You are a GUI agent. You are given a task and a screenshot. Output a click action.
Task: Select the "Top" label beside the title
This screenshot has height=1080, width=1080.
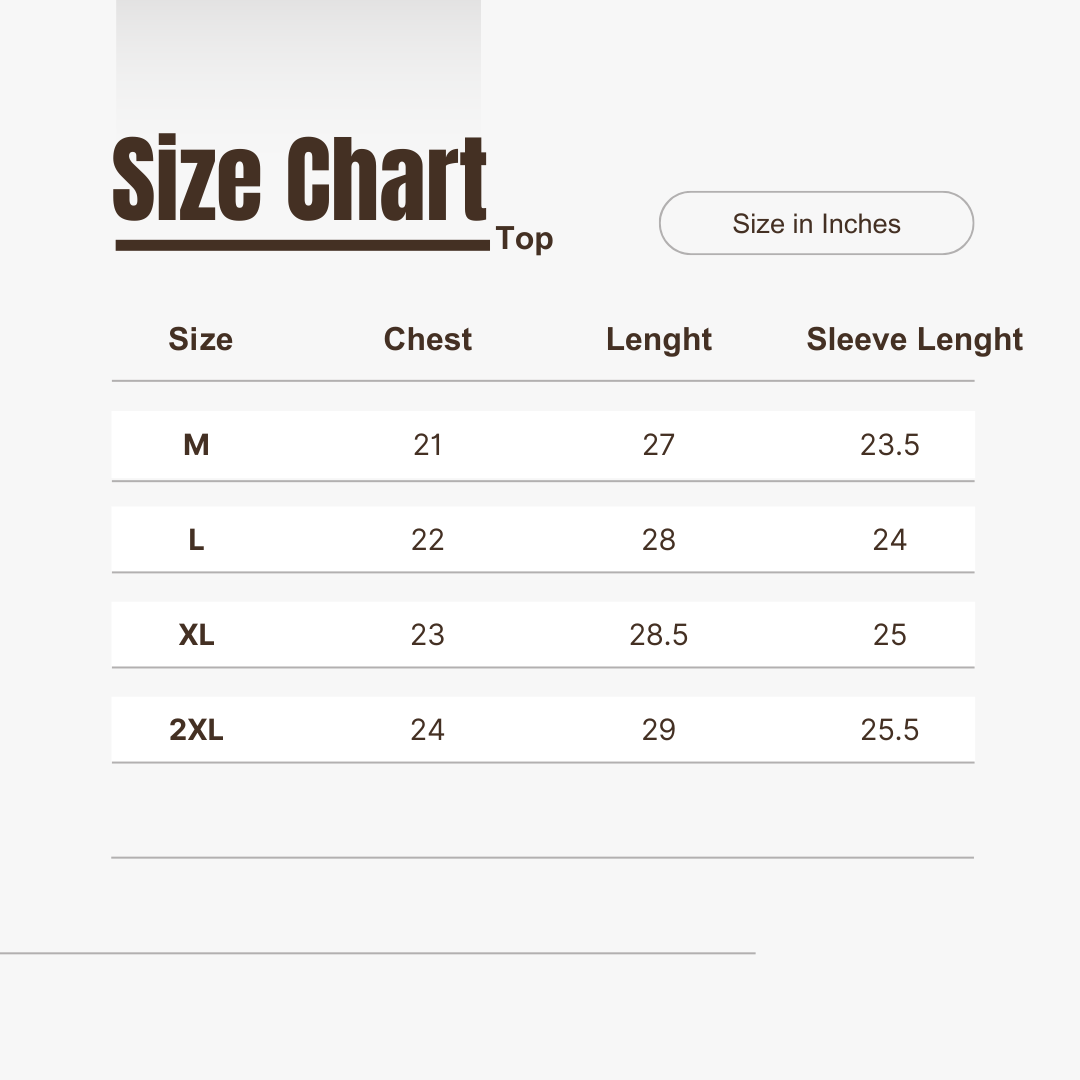524,239
